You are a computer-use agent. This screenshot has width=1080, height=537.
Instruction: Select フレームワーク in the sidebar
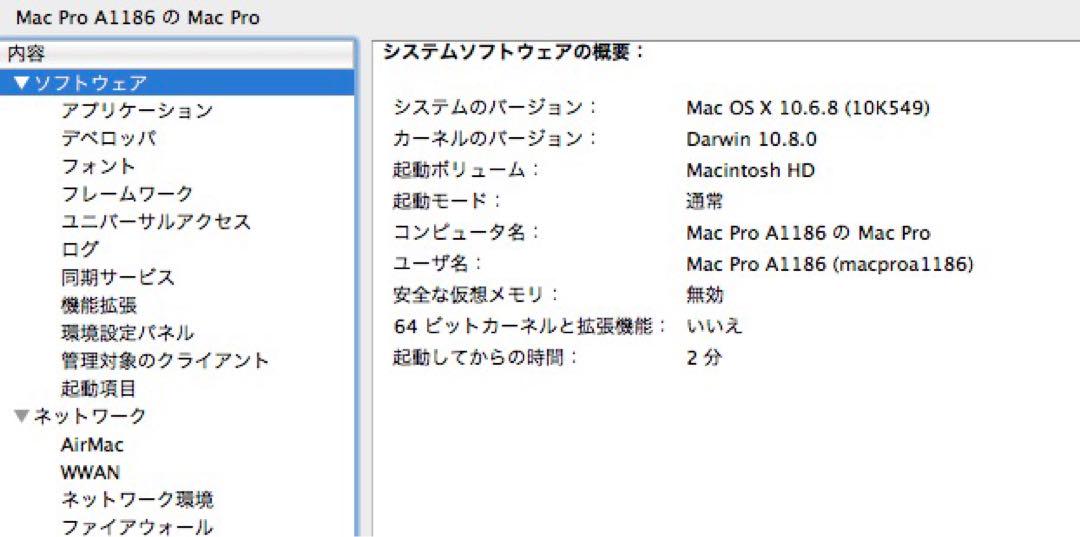127,194
